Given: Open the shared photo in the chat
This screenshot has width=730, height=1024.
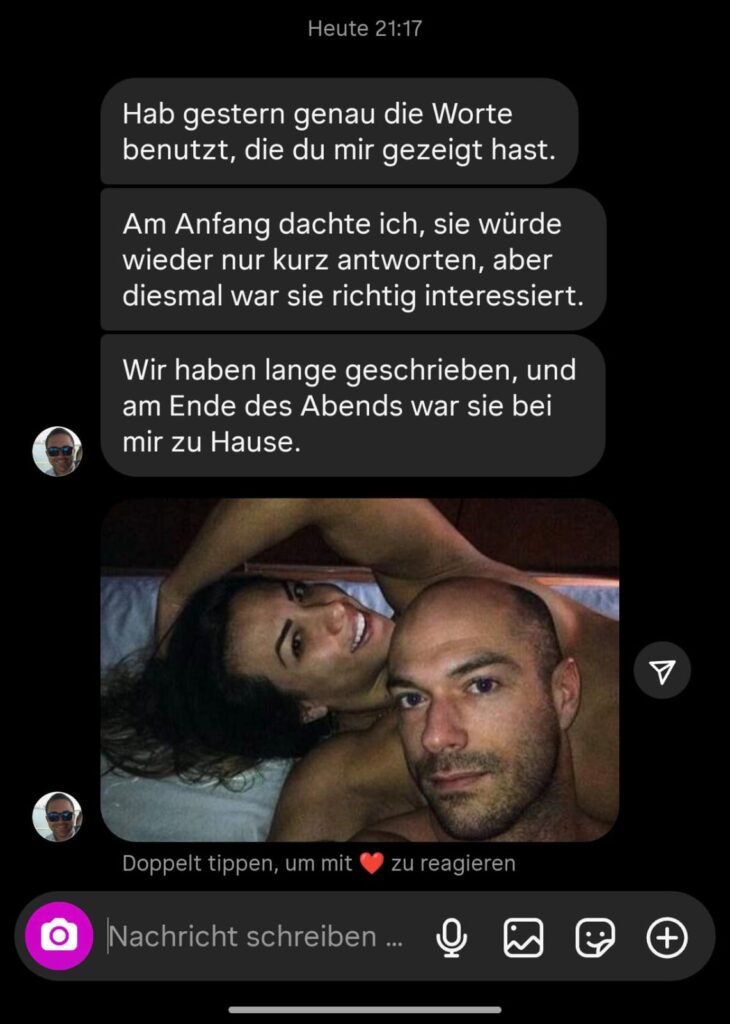Looking at the screenshot, I should pos(360,669).
